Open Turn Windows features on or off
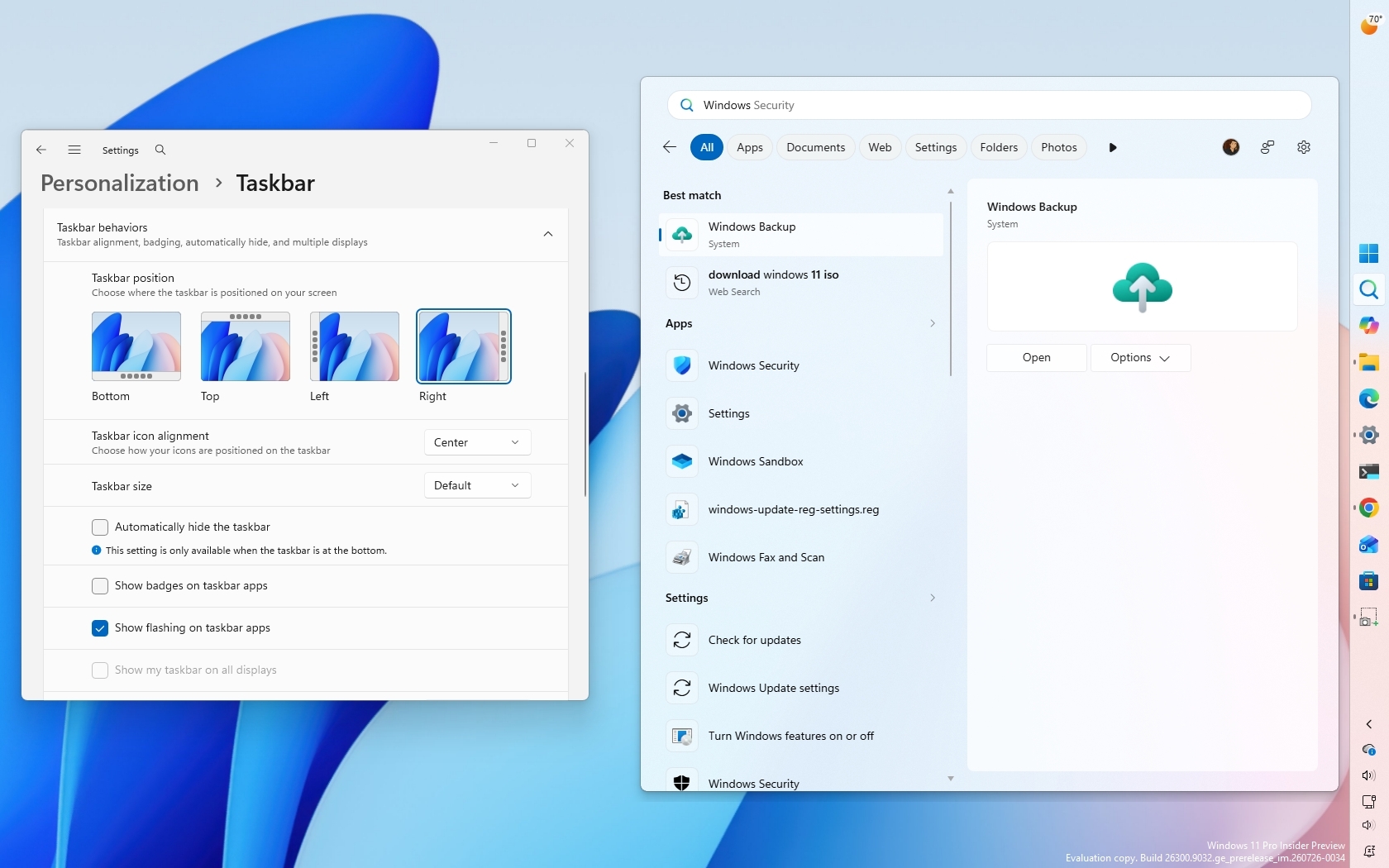 click(x=801, y=736)
